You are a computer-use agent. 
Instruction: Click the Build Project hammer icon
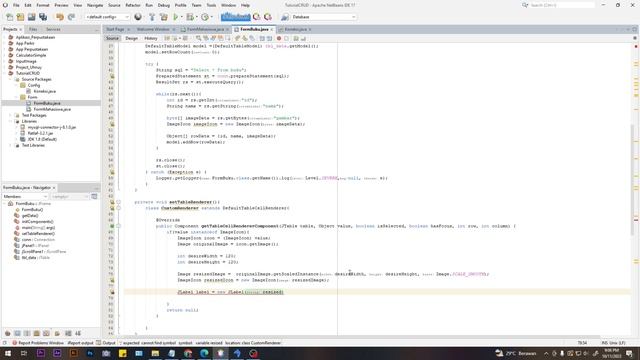(x=152, y=17)
